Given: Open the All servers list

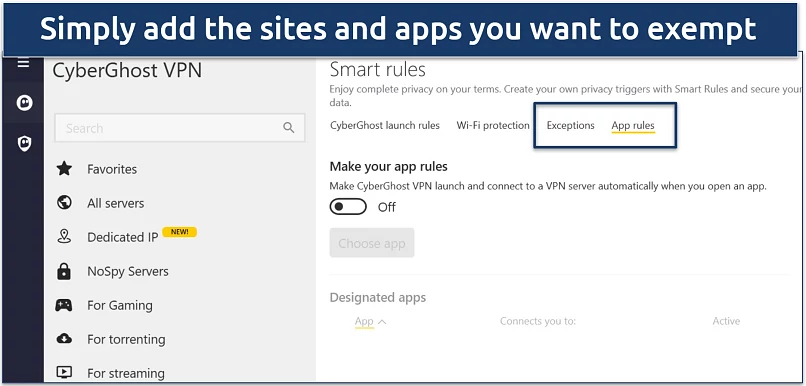Looking at the screenshot, I should 115,203.
